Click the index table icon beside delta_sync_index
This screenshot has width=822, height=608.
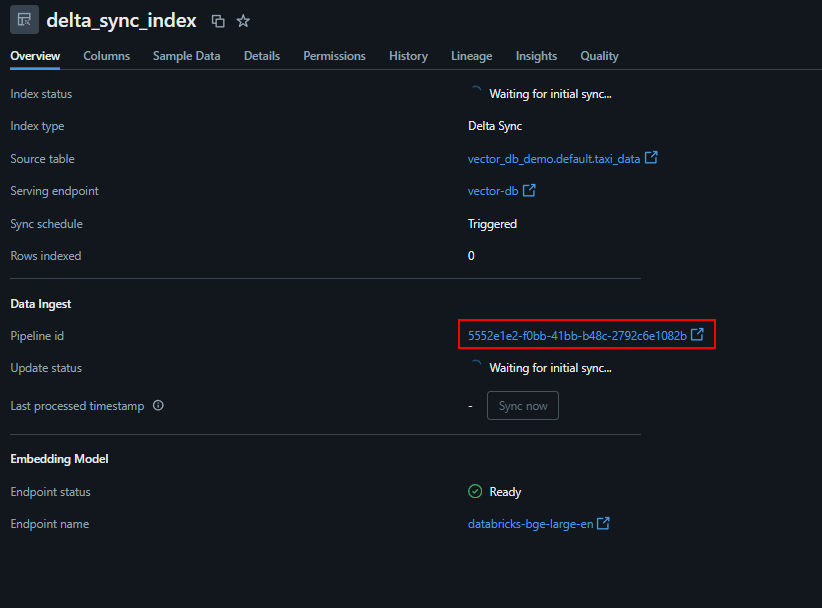tap(24, 20)
